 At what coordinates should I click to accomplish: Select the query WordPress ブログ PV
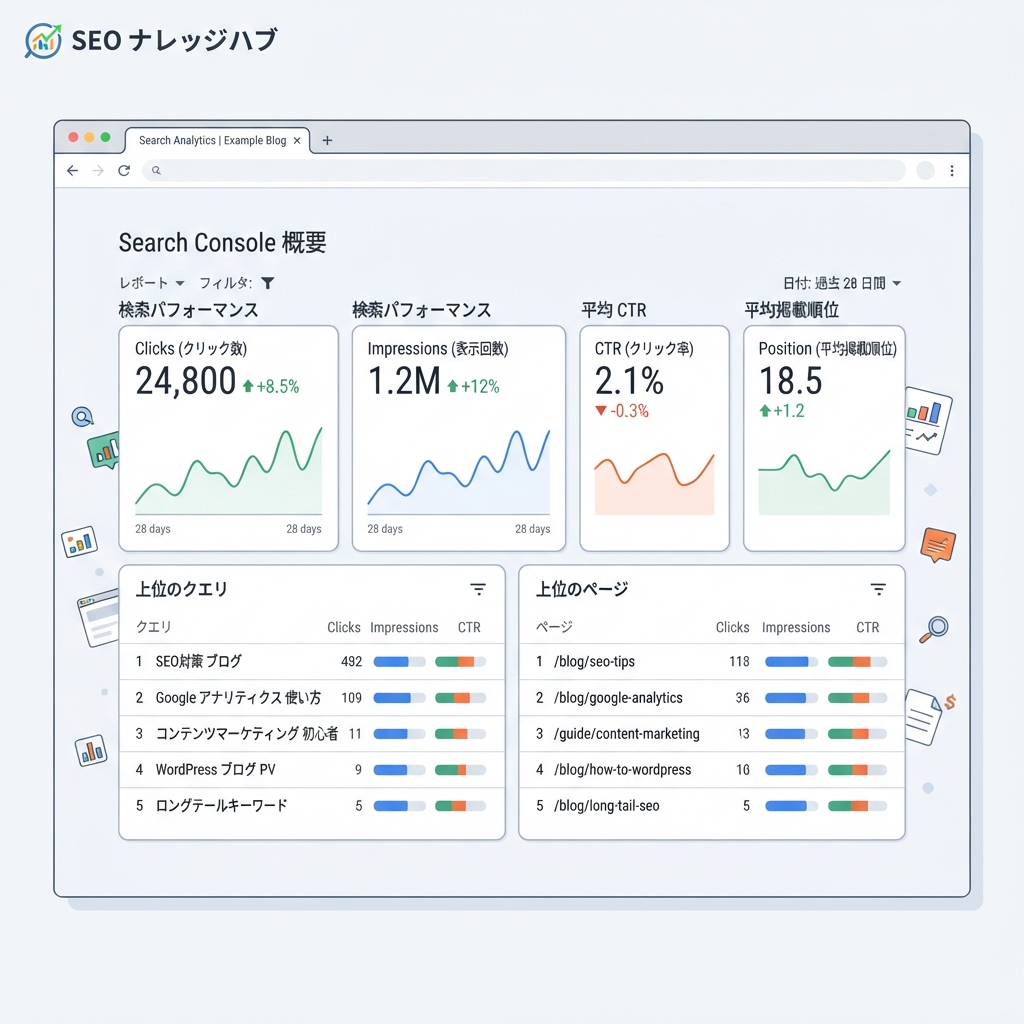click(216, 769)
